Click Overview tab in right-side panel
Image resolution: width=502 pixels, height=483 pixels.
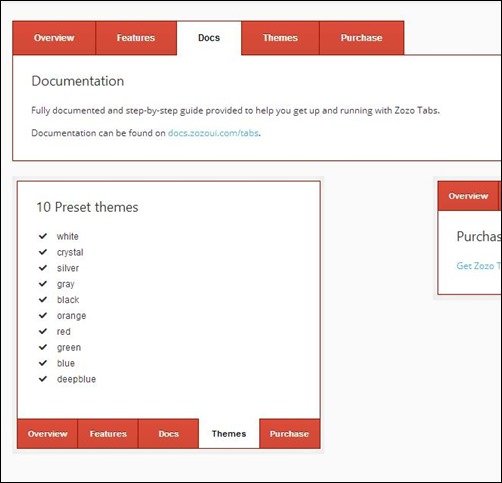[468, 196]
